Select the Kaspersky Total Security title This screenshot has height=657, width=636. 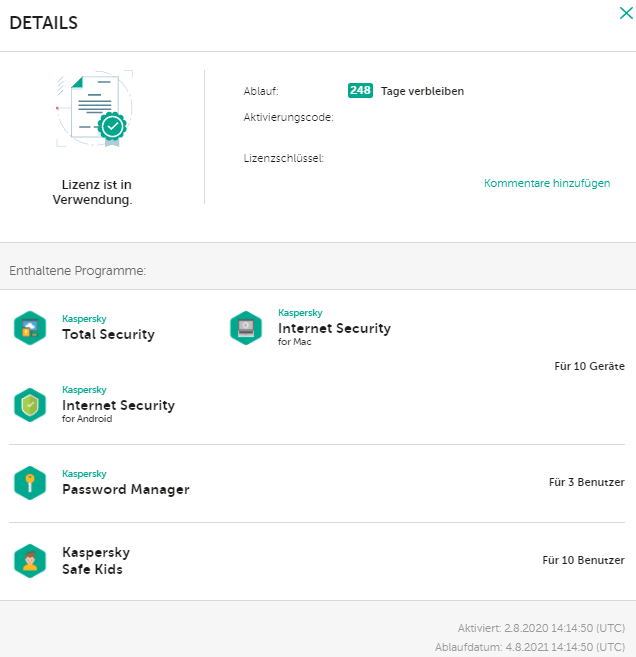108,334
